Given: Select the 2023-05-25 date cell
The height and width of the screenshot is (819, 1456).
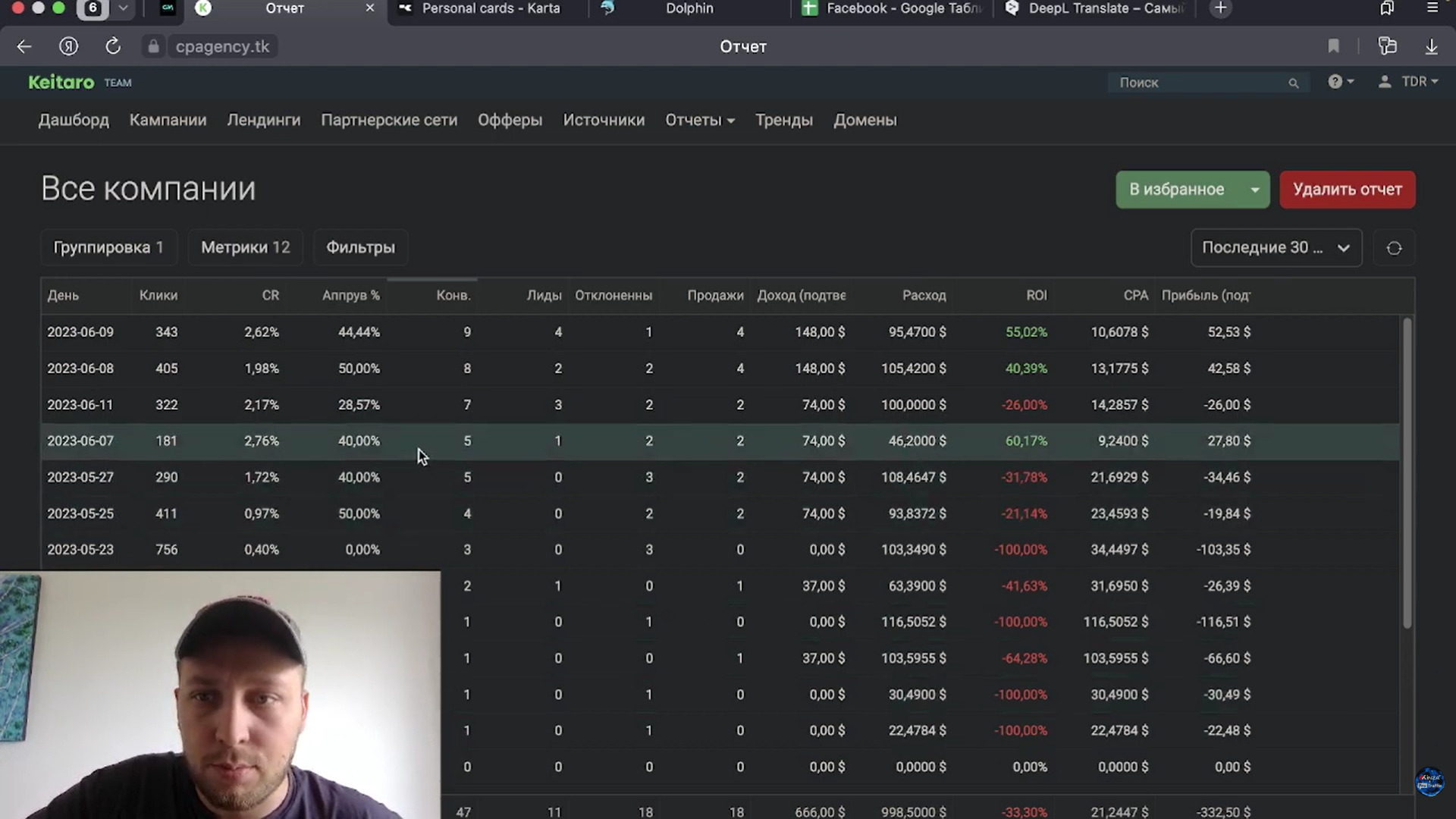Looking at the screenshot, I should pos(80,514).
